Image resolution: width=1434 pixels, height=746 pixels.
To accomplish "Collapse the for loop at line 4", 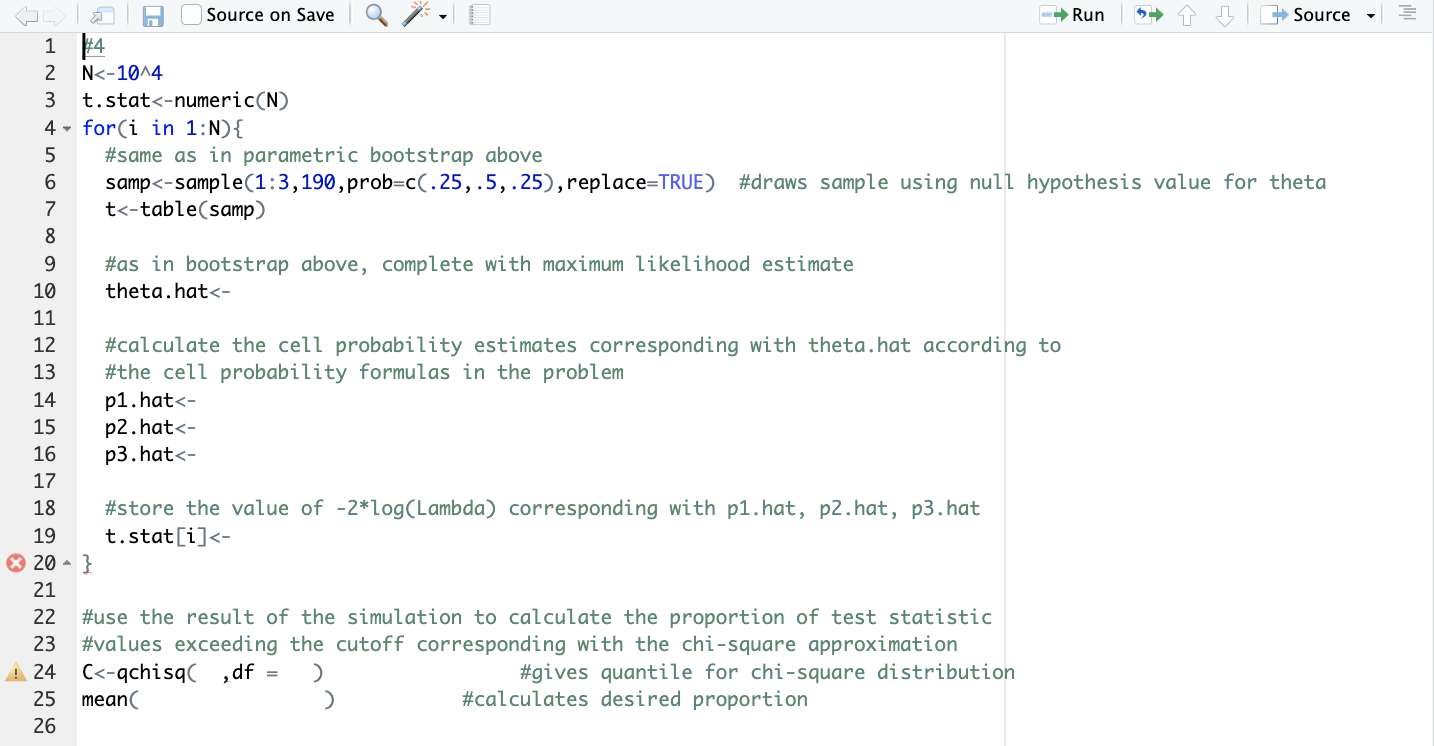I will 66,128.
